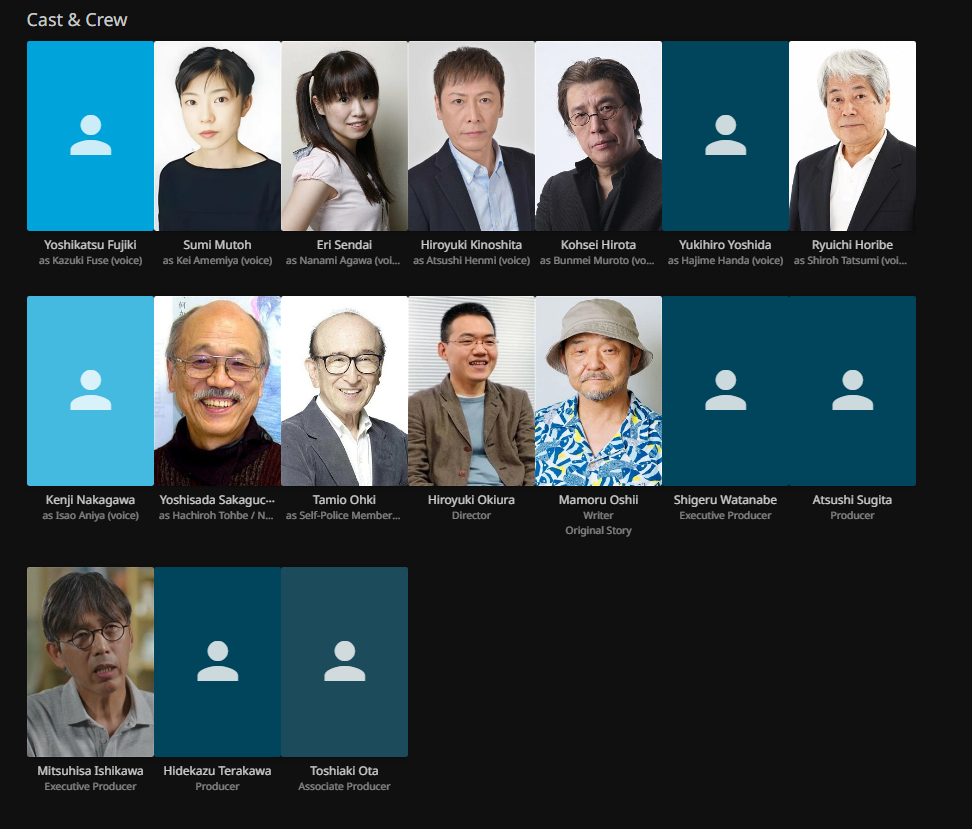Select the Hiroyuki Okiura name link

point(471,500)
